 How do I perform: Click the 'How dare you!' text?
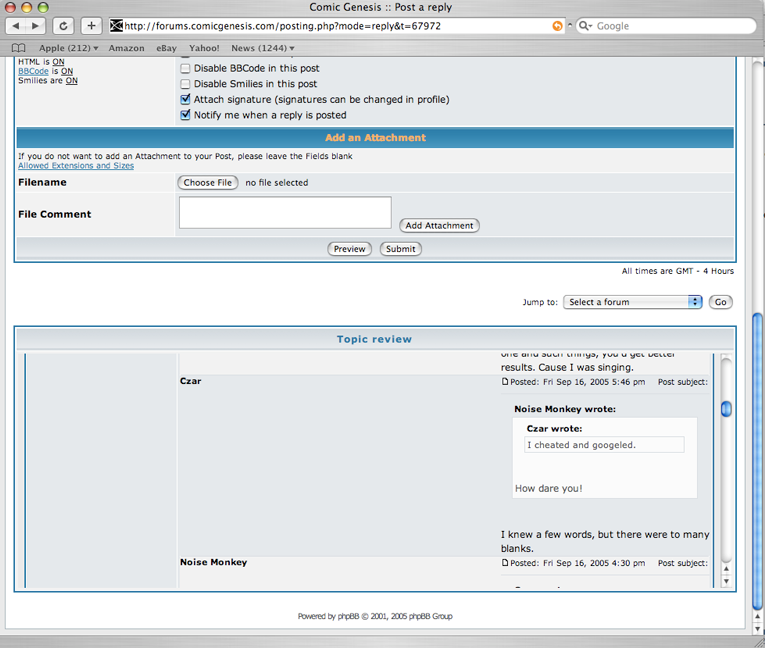point(549,488)
